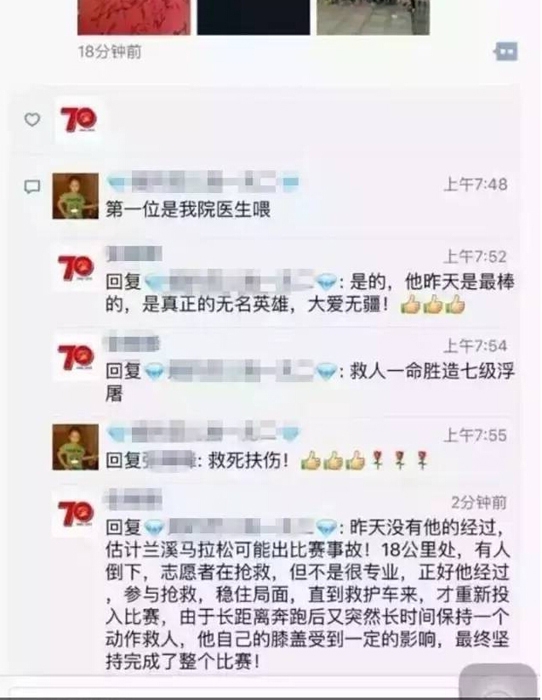Screen dimensions: 542x700
Task: Open the red photo thumbnail at top
Action: point(134,17)
